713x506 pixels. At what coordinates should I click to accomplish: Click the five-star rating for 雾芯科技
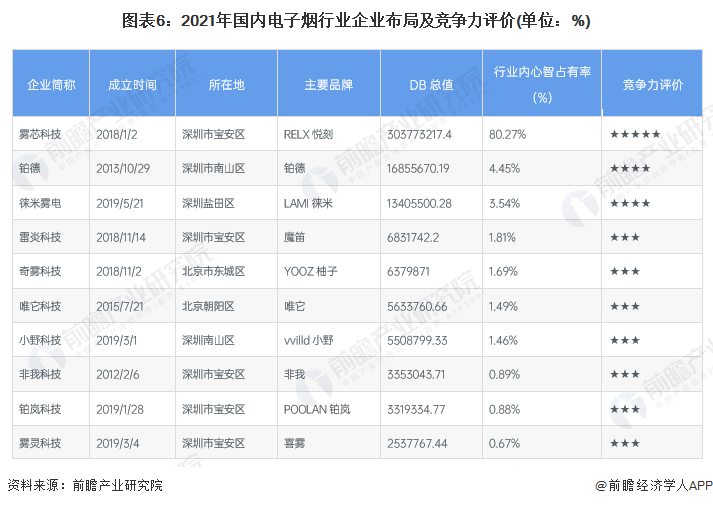click(x=634, y=133)
